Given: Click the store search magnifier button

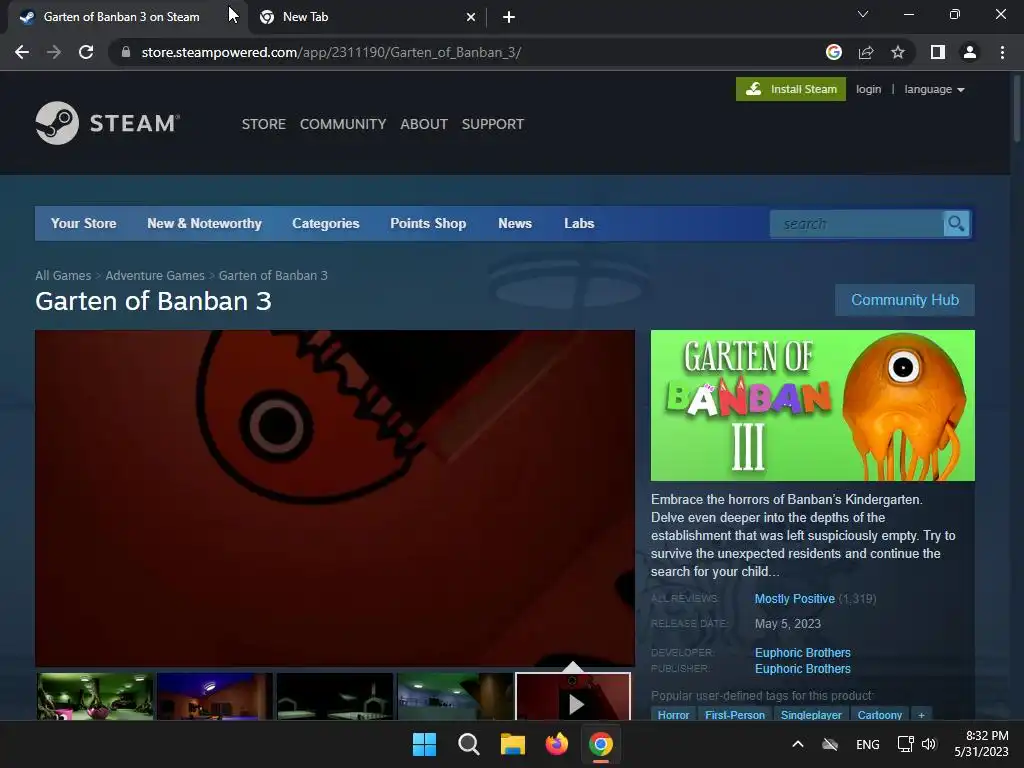Looking at the screenshot, I should click(x=956, y=224).
